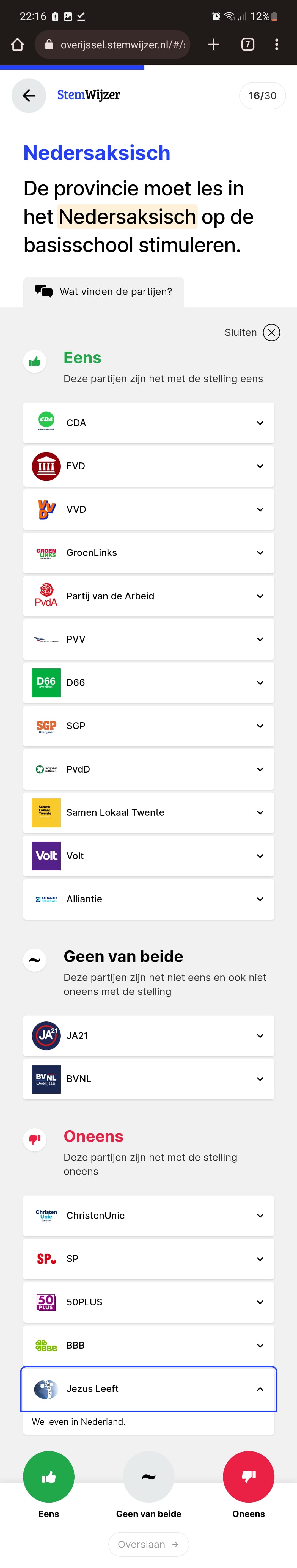
Task: Expand the CDA party explanation
Action: 148,422
